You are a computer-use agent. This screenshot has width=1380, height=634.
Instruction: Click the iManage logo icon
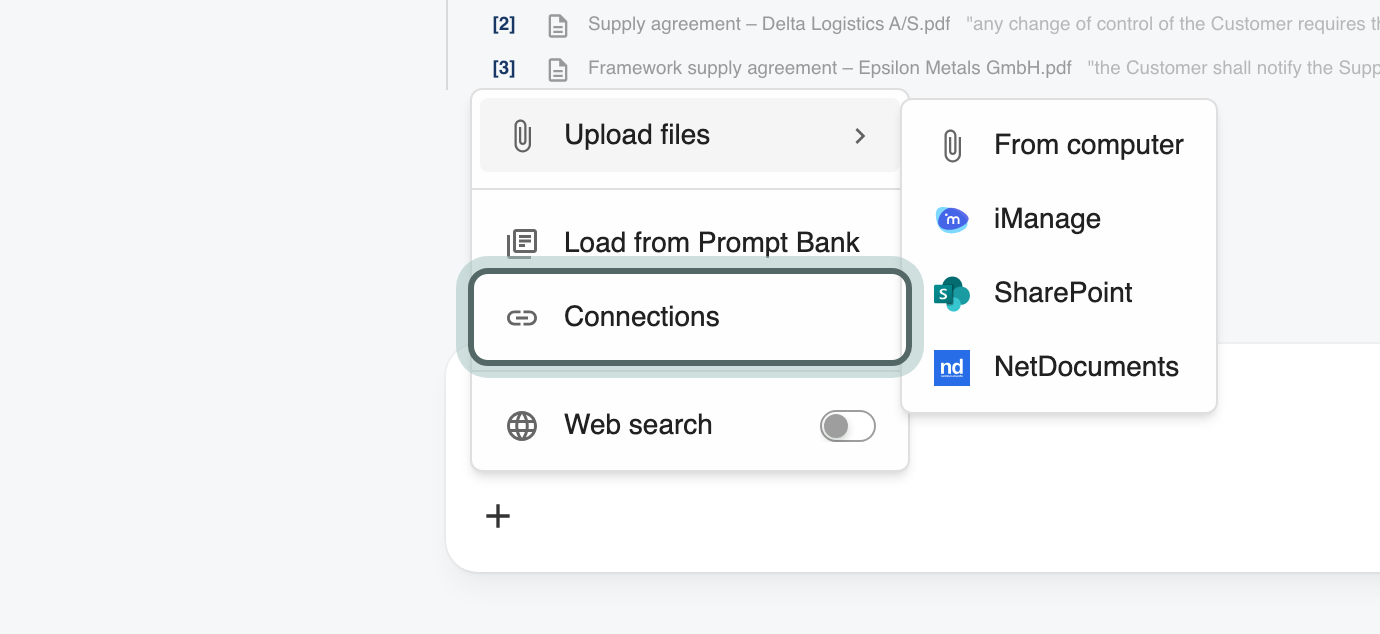point(952,219)
